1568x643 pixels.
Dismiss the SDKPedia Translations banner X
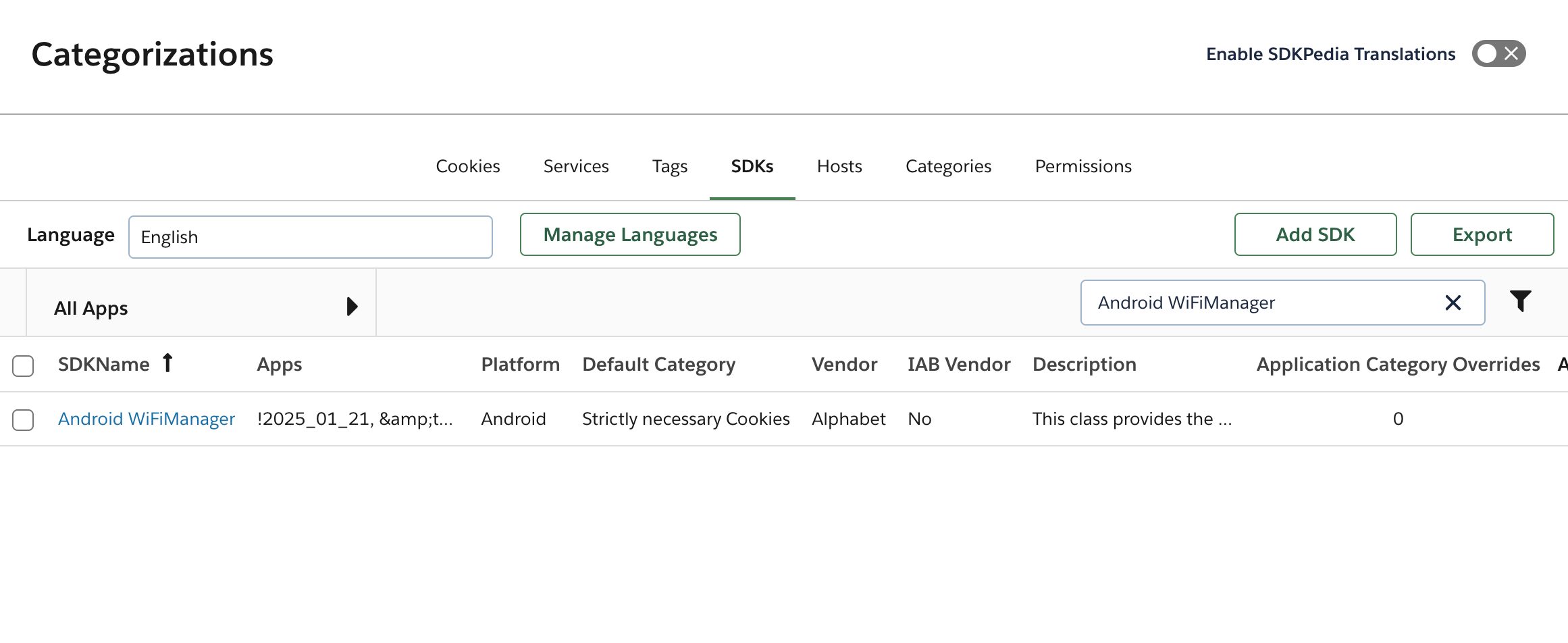click(1511, 53)
